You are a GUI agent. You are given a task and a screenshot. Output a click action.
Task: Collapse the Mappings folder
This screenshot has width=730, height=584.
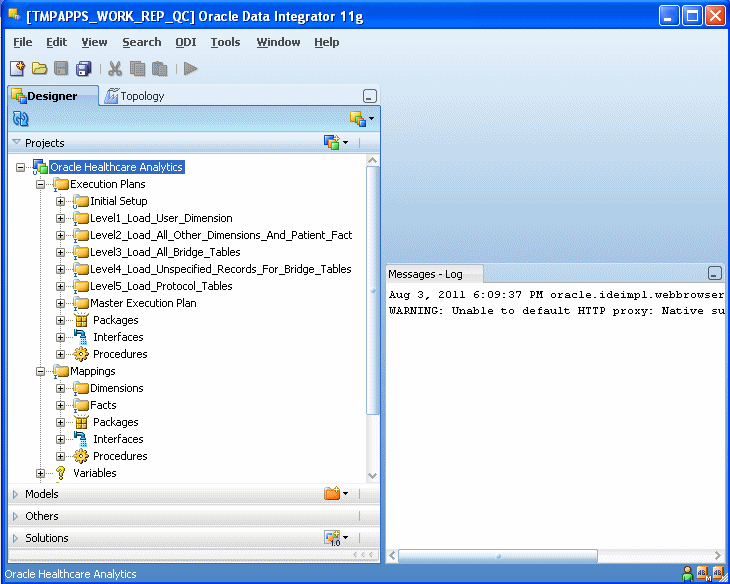click(x=41, y=371)
